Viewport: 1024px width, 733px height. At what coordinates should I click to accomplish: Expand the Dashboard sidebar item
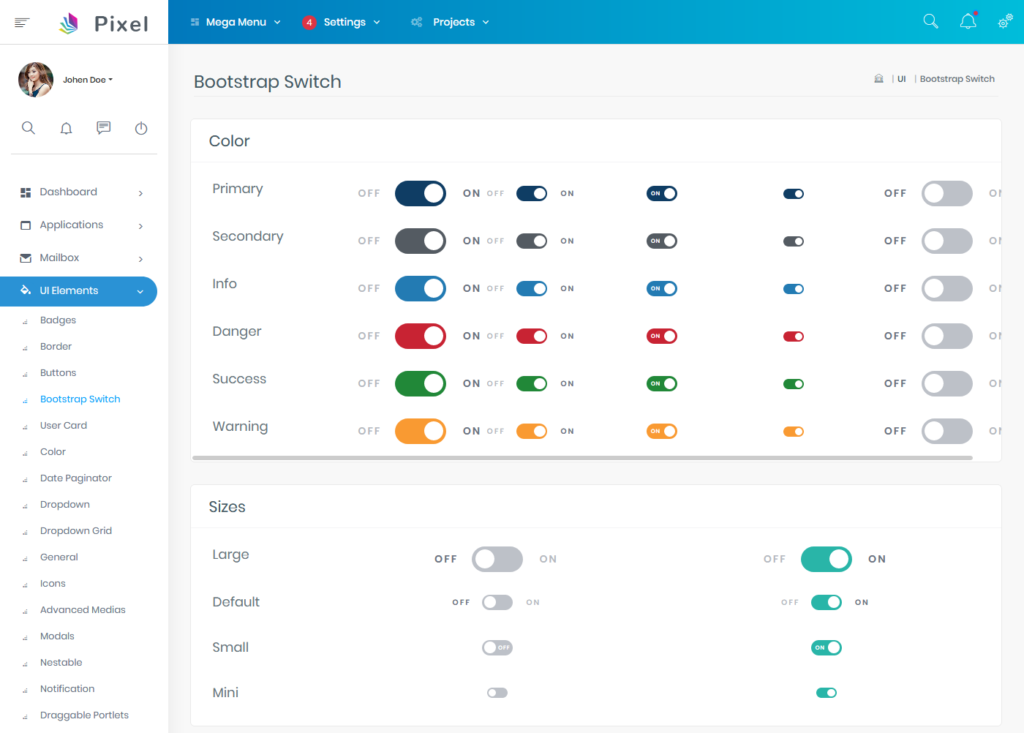click(x=66, y=192)
